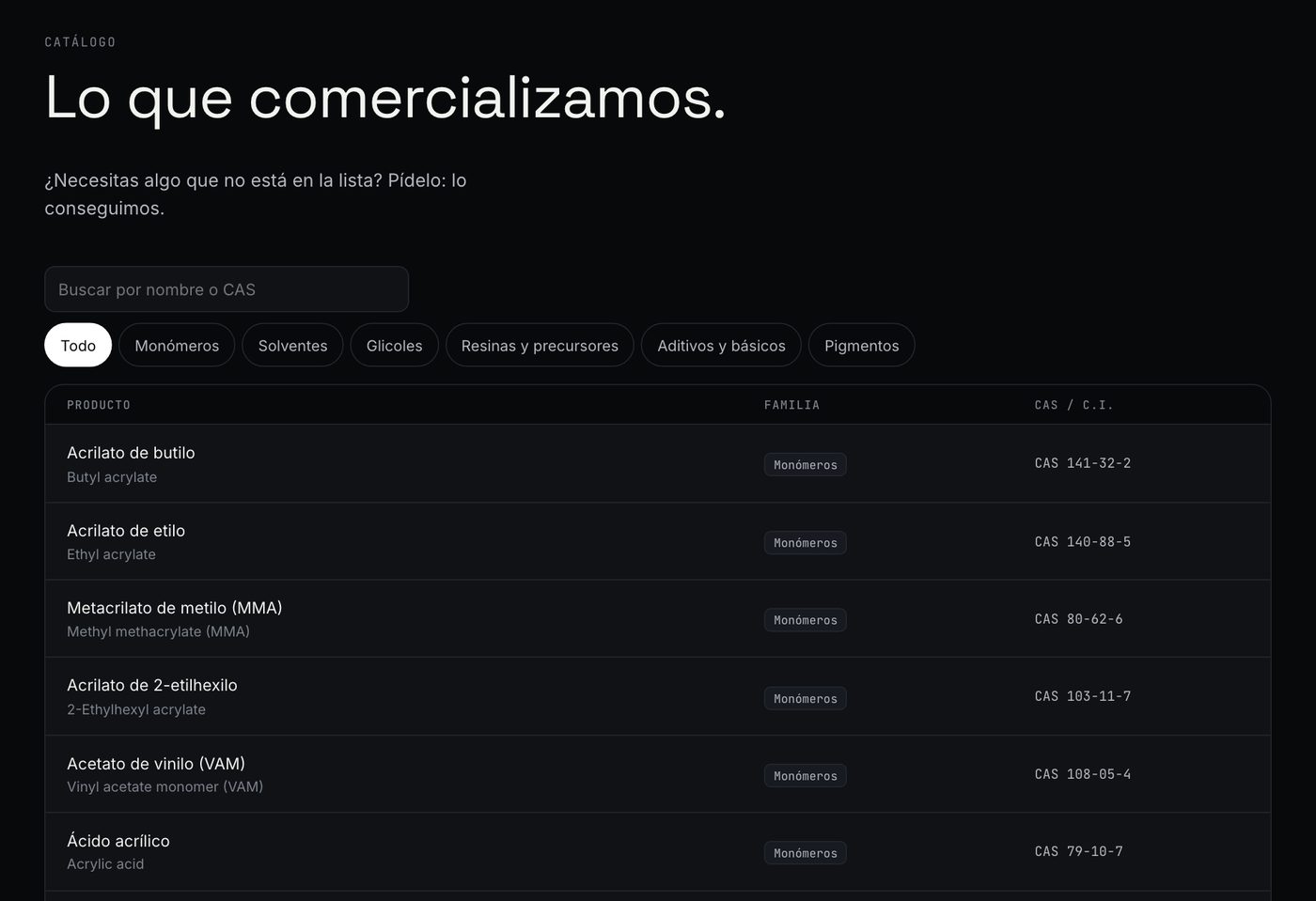The image size is (1316, 901).
Task: Click the '2-Ethylhexyl acrylate' subtitle
Action: click(x=136, y=709)
